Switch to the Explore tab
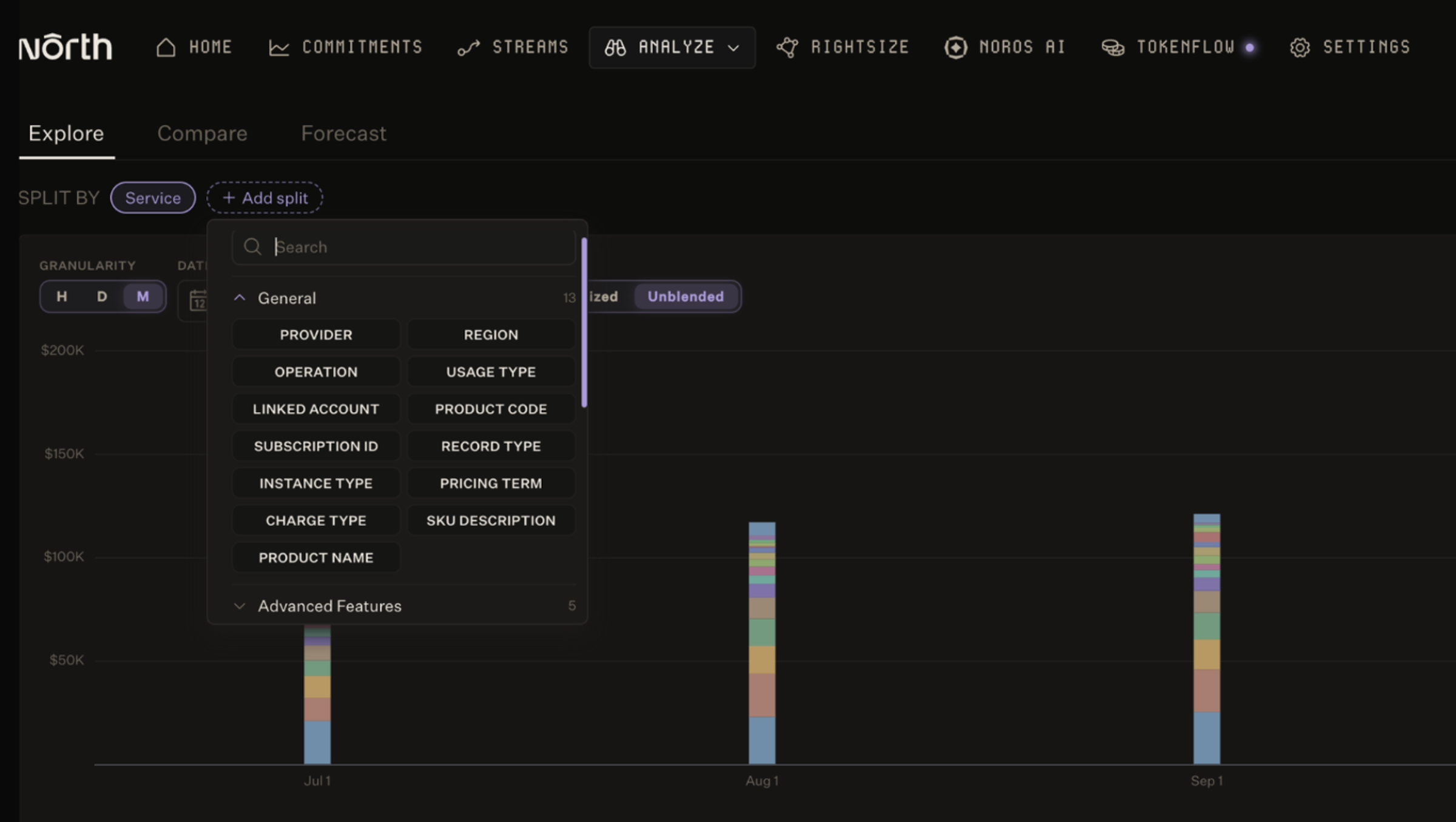The width and height of the screenshot is (1456, 822). pyautogui.click(x=66, y=133)
